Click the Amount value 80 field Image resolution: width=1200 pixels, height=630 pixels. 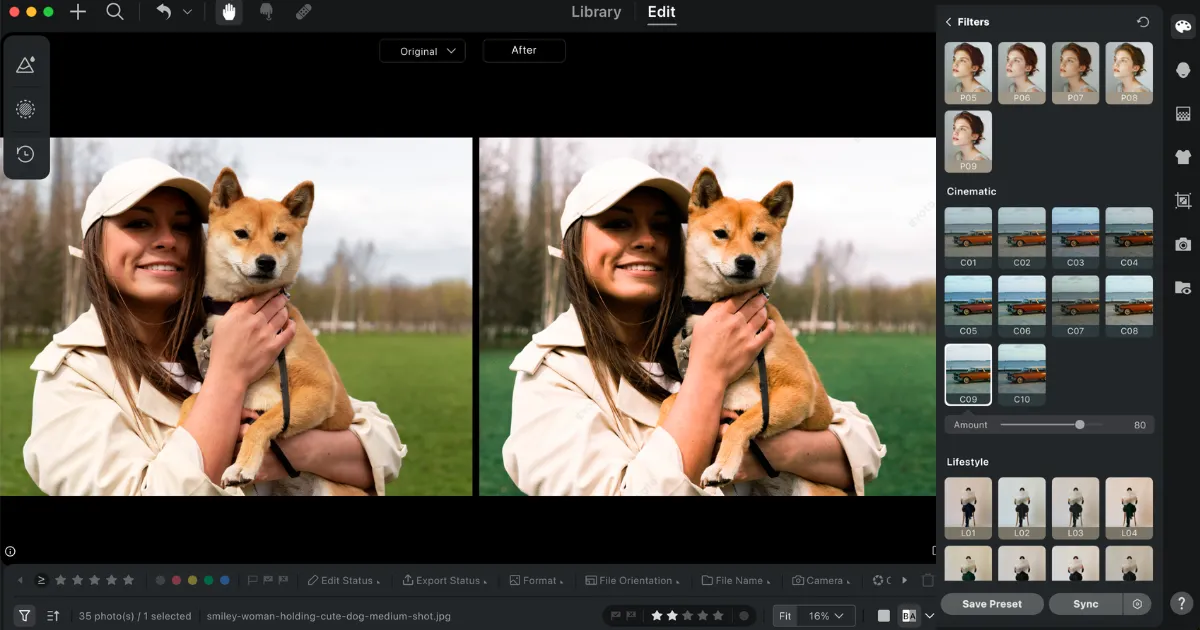(x=1139, y=425)
